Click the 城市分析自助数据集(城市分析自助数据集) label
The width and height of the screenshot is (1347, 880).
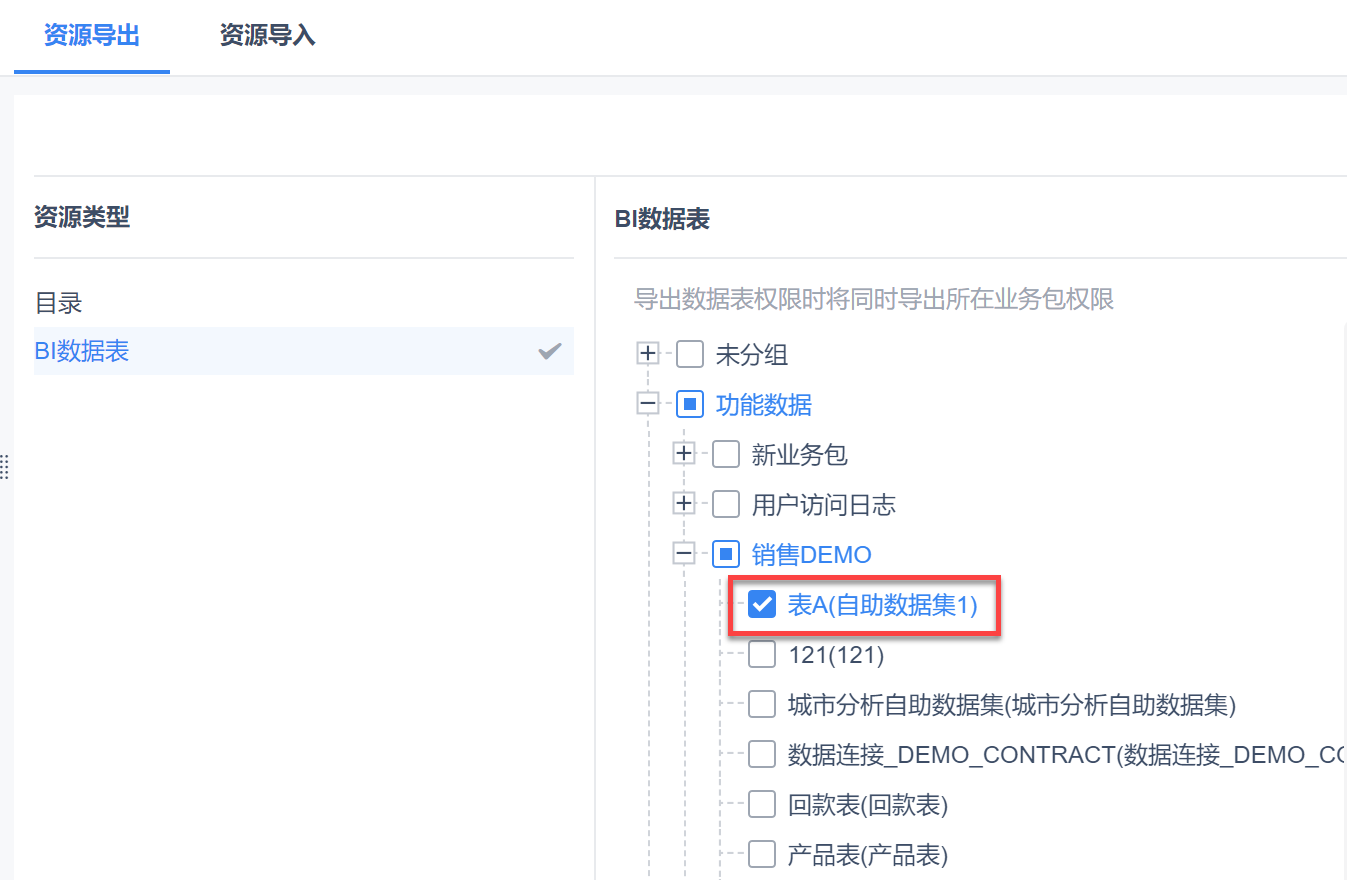[x=1012, y=705]
